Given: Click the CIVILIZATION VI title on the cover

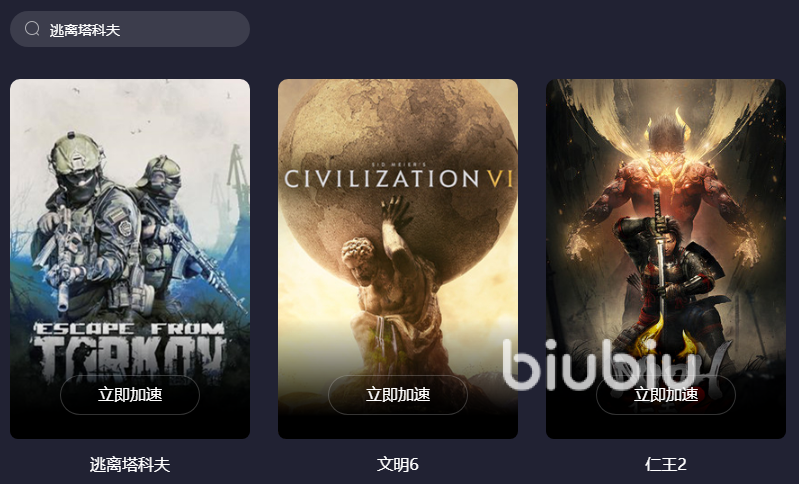Looking at the screenshot, I should 398,178.
